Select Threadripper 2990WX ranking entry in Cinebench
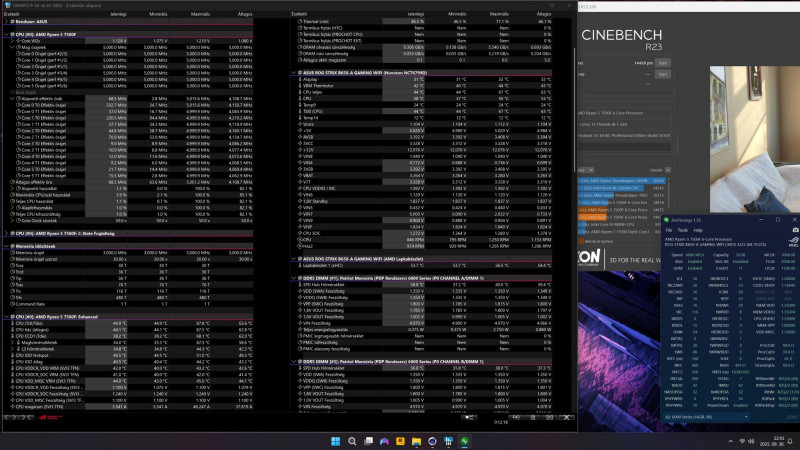The height and width of the screenshot is (450, 800). 621,181
